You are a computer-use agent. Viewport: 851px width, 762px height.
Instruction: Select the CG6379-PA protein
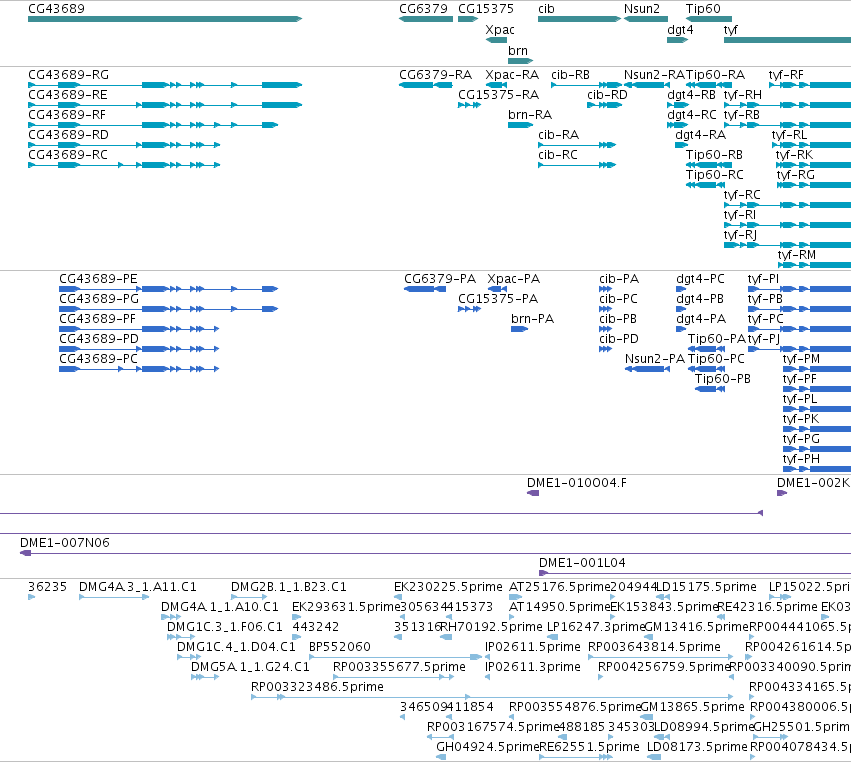(x=425, y=289)
